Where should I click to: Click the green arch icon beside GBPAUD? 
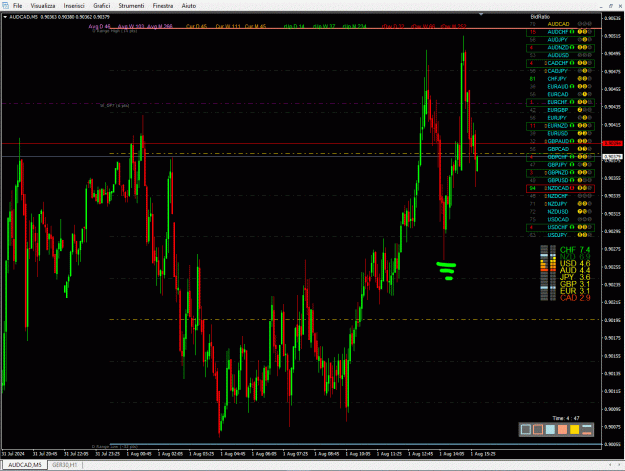point(572,141)
